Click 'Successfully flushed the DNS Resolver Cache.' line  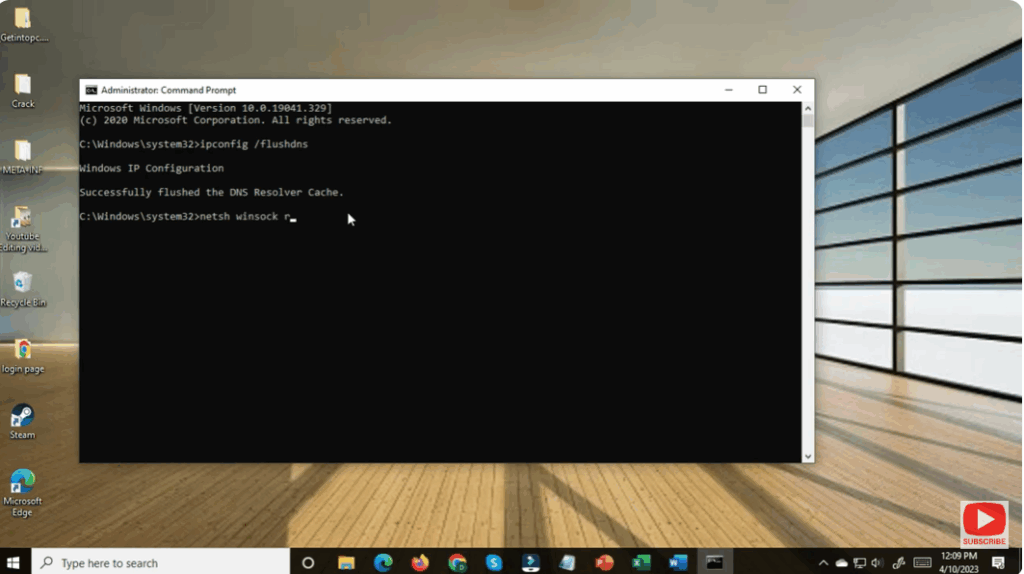[x=212, y=193]
